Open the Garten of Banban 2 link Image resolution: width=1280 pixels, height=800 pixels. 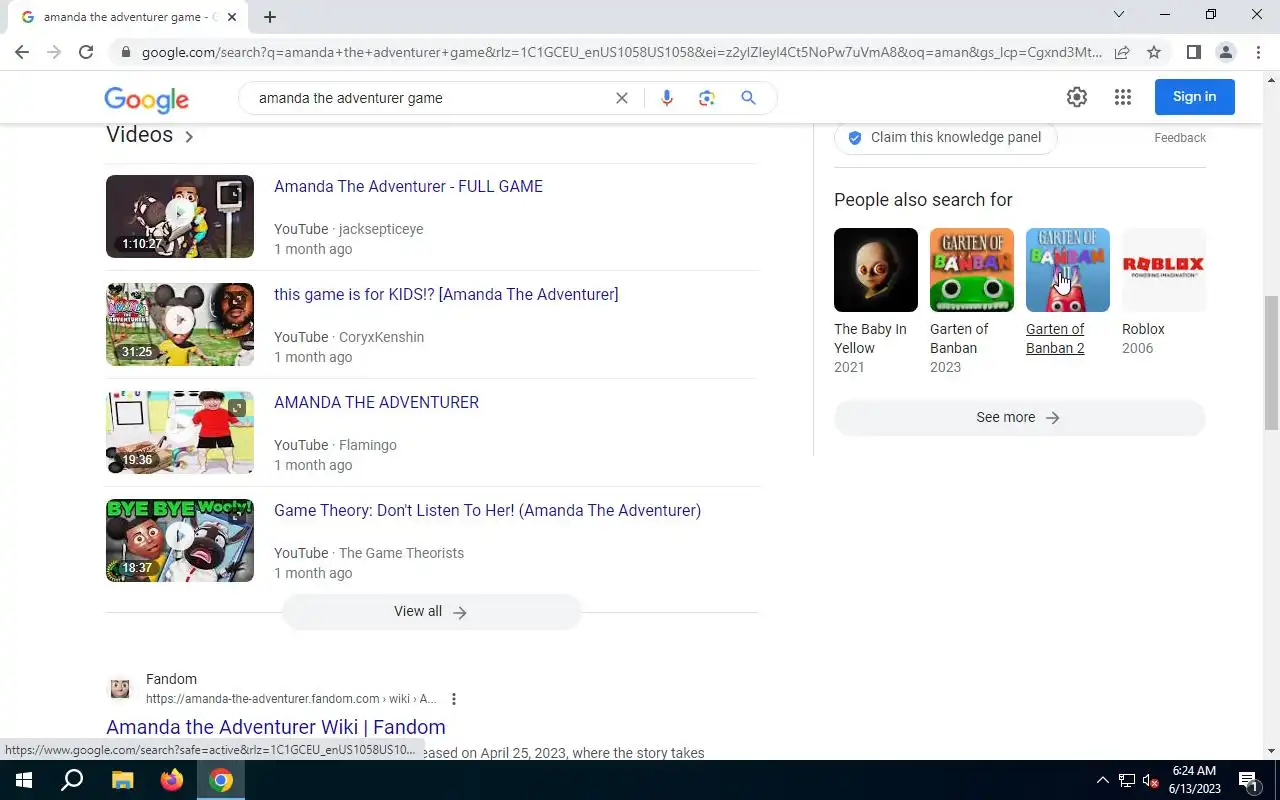[x=1055, y=338]
